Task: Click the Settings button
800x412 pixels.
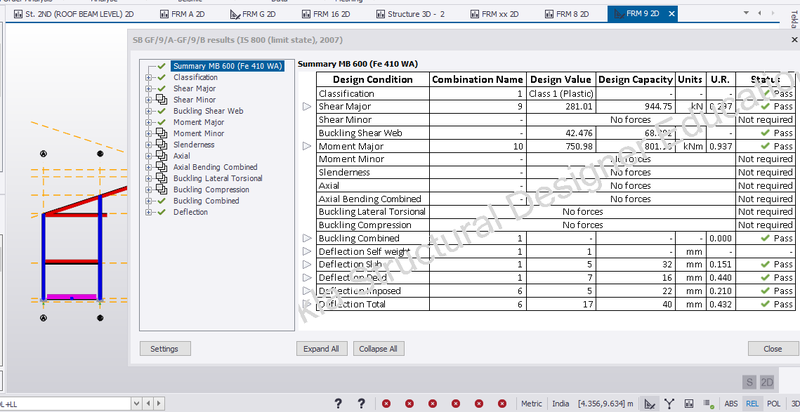Action: click(165, 349)
